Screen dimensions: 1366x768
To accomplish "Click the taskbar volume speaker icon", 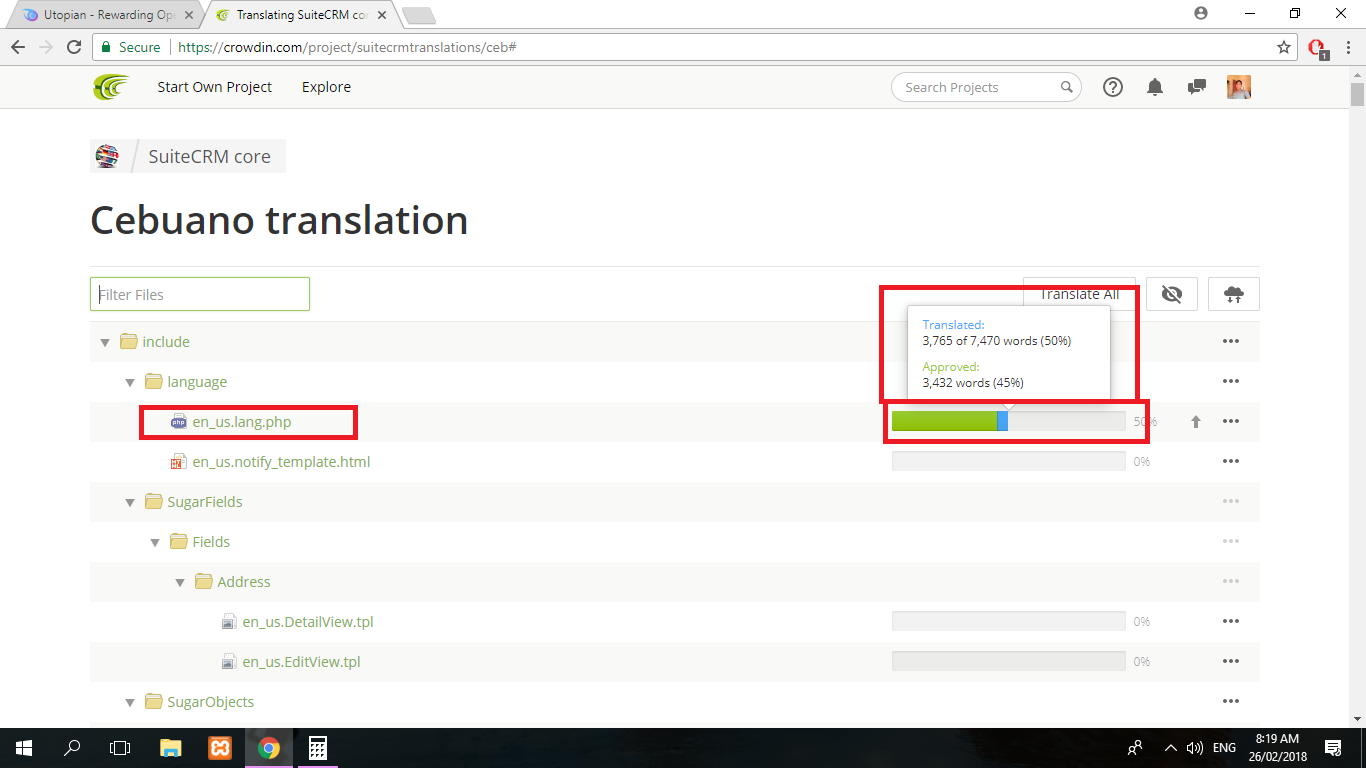I will coord(1195,748).
